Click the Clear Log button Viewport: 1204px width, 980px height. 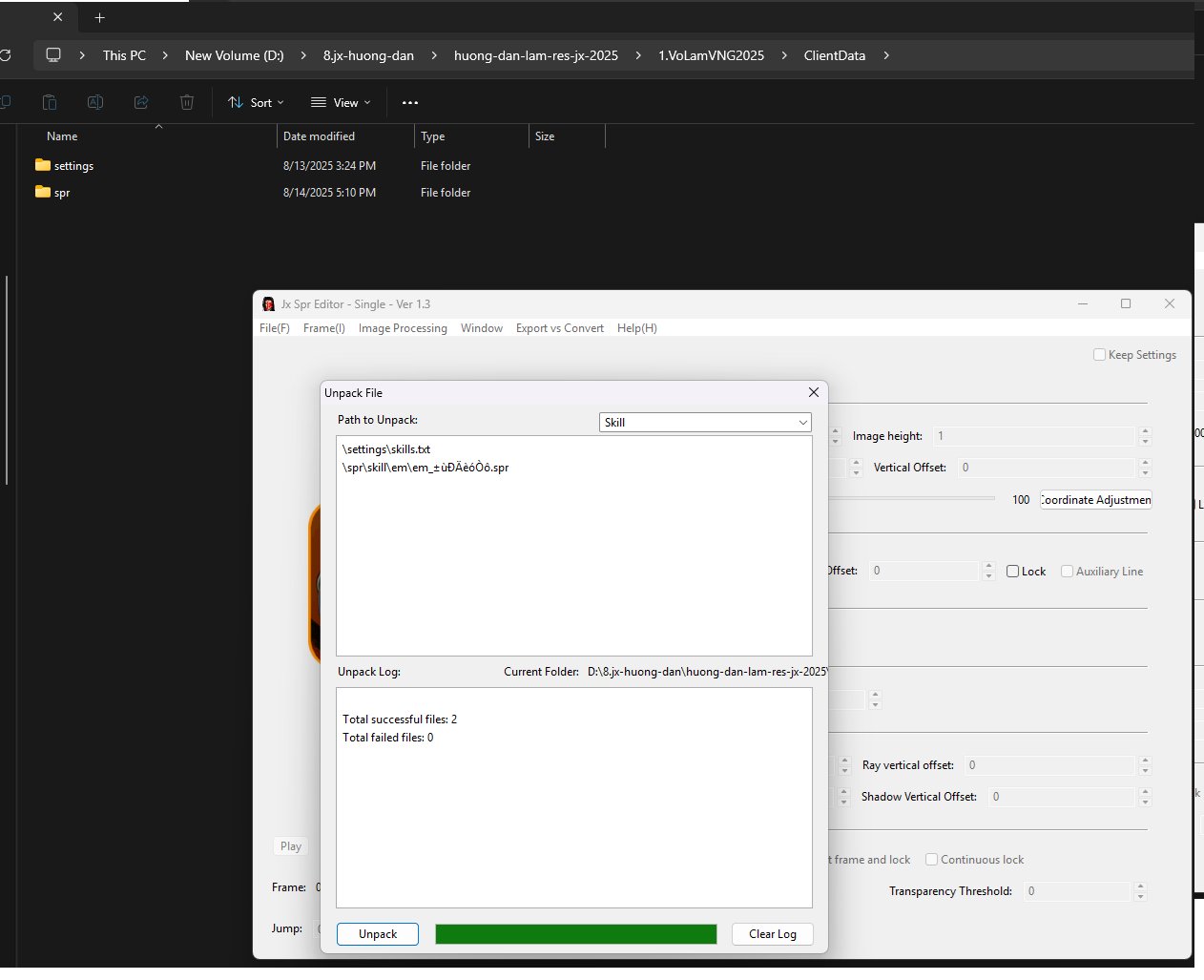coord(772,934)
